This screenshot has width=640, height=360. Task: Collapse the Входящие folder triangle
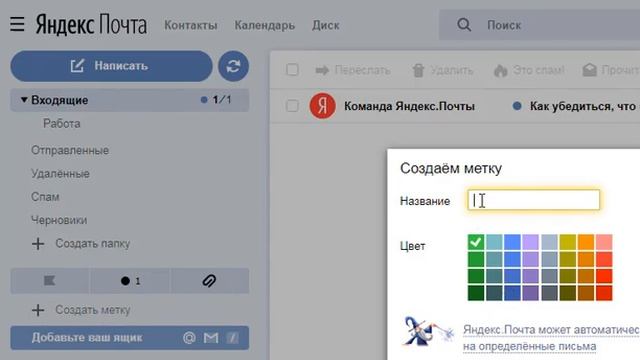tap(24, 100)
